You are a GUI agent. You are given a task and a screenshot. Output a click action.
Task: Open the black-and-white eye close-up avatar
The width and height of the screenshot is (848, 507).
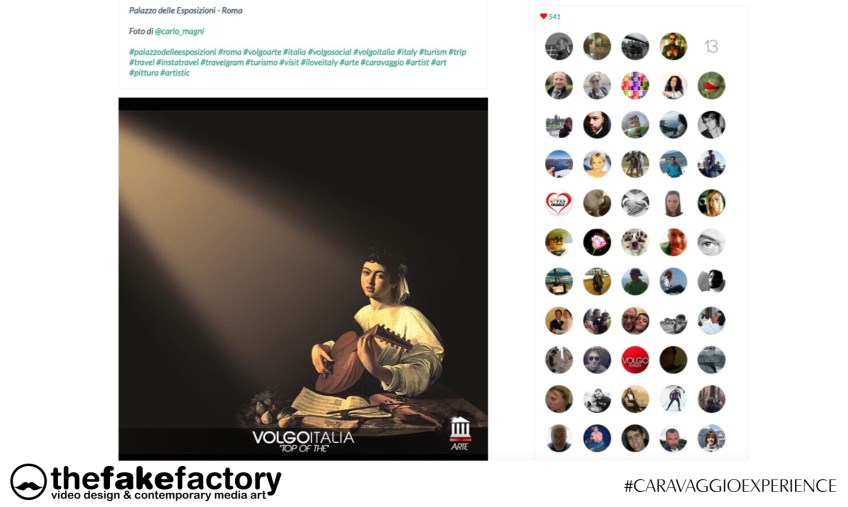711,242
